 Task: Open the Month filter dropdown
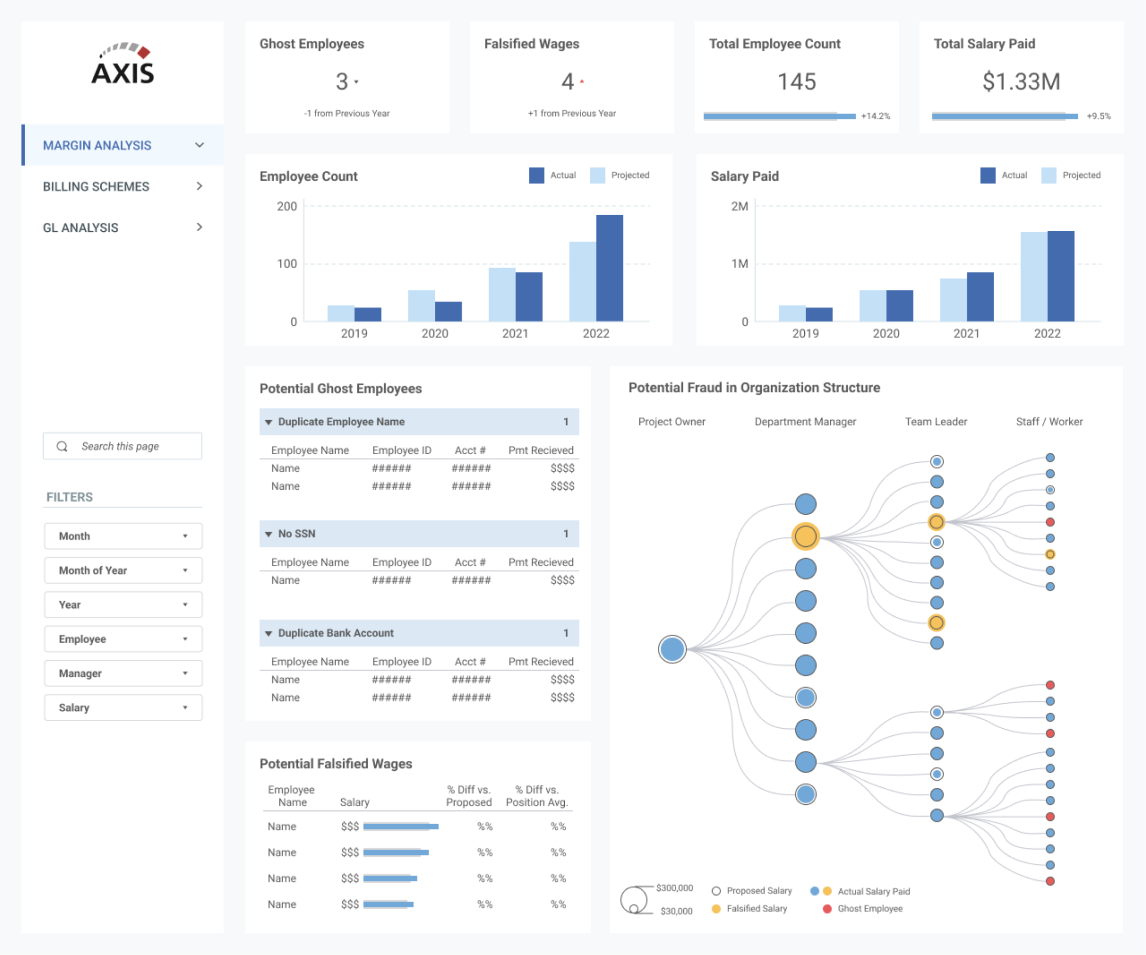(x=123, y=536)
